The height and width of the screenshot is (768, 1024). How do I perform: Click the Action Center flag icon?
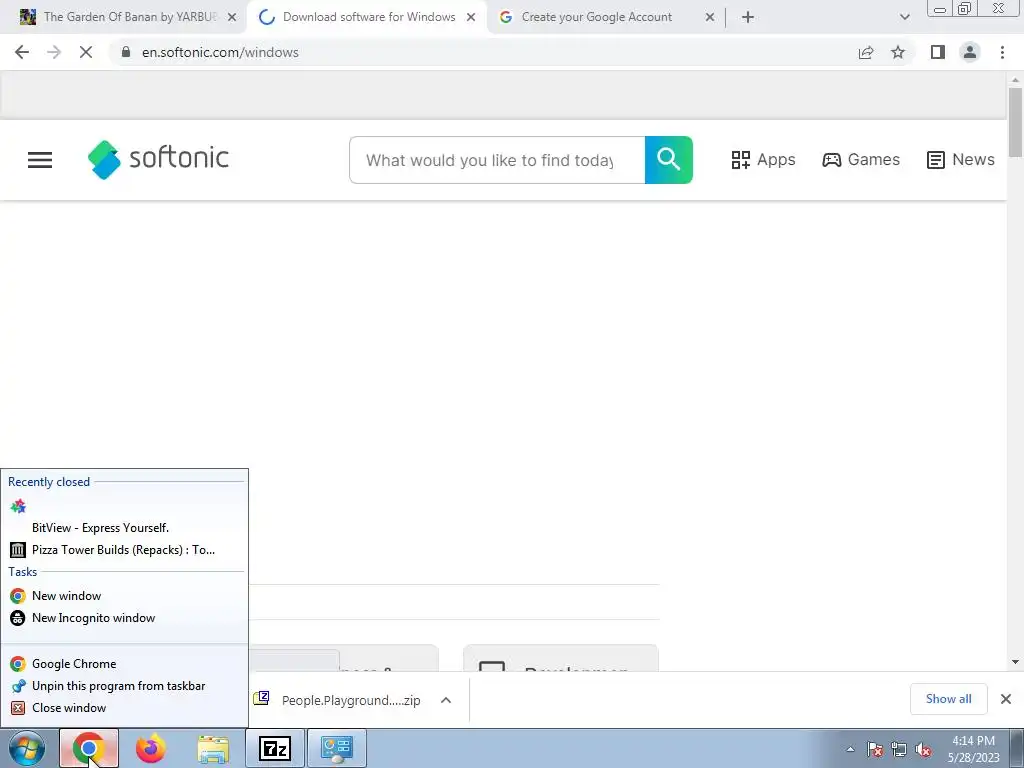pos(875,749)
